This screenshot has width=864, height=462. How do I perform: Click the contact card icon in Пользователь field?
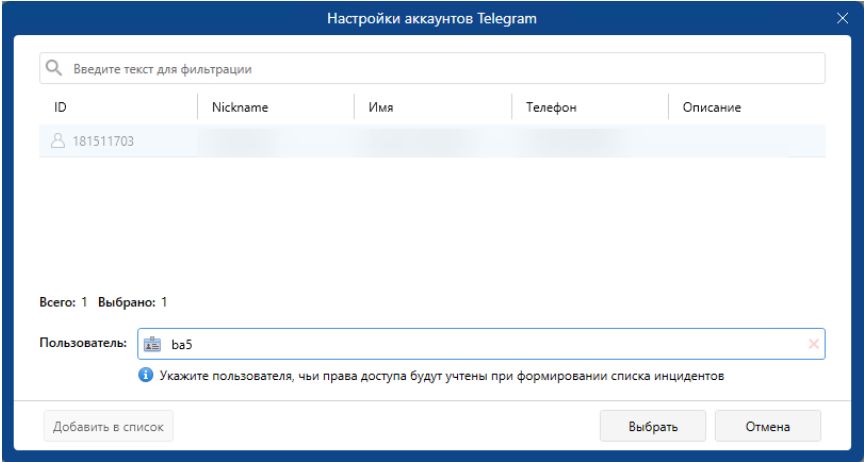[x=152, y=344]
